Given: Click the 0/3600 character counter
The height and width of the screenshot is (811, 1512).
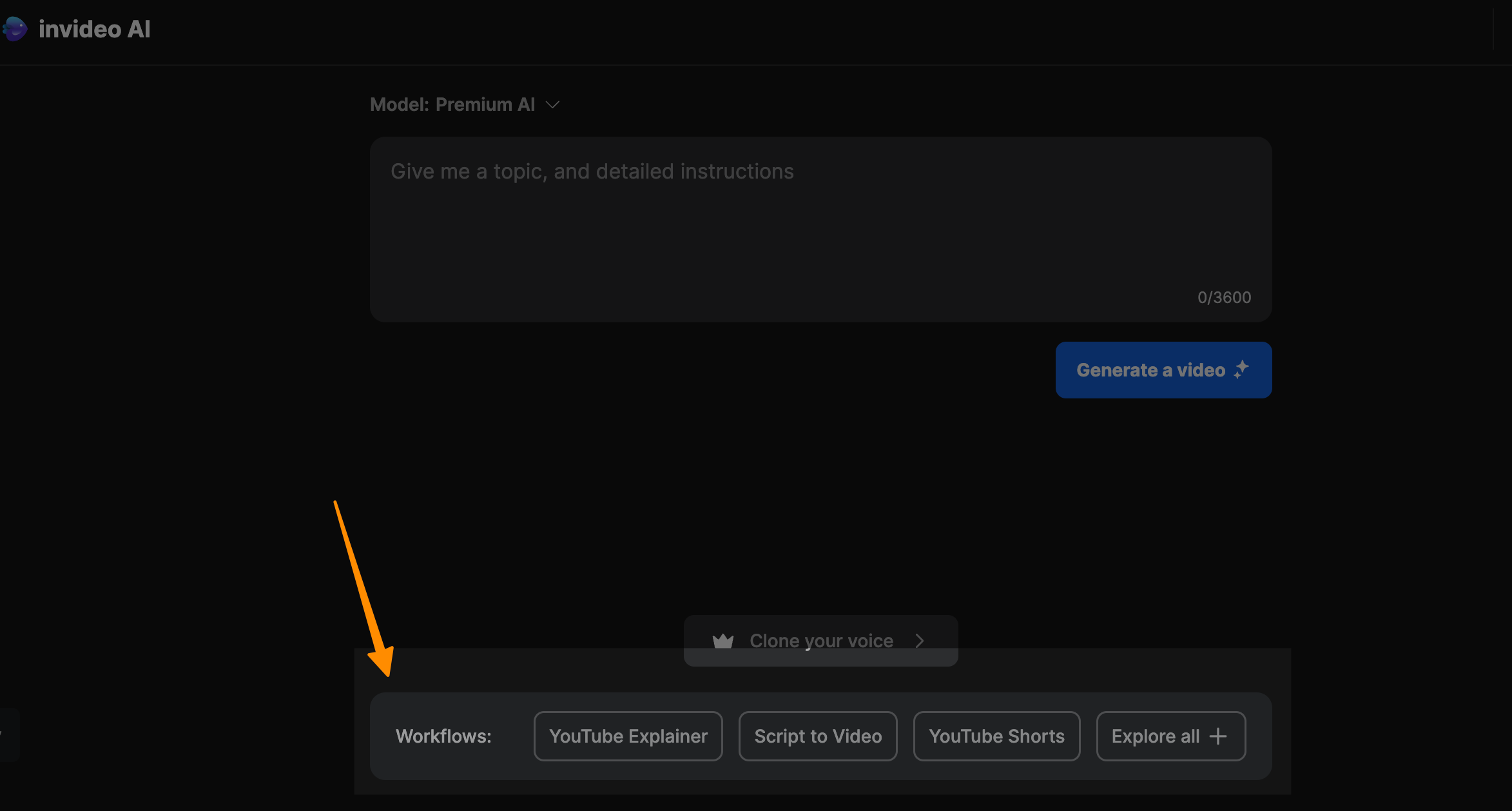Looking at the screenshot, I should pos(1224,297).
